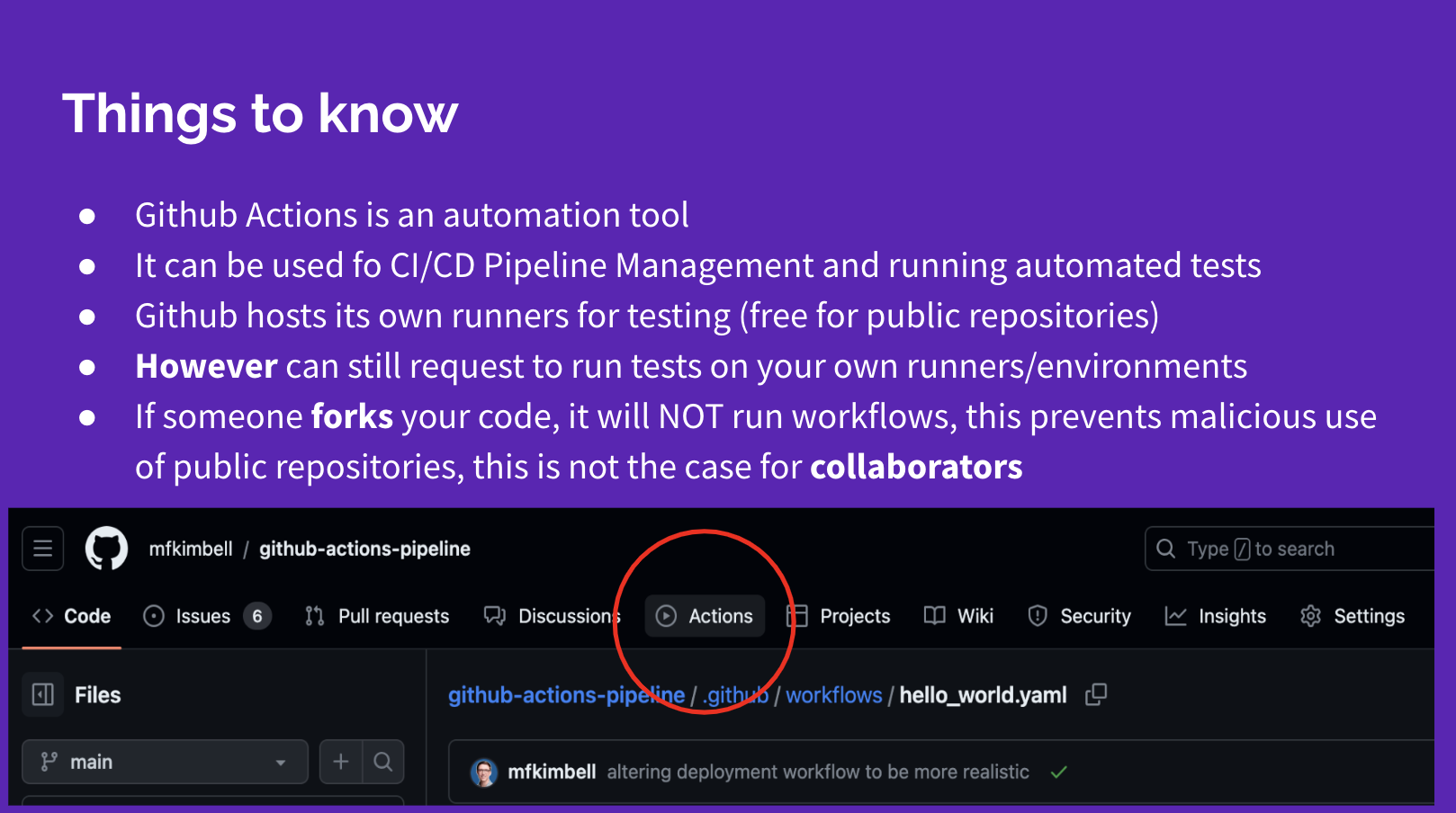Click the Security shield icon

[x=1038, y=616]
